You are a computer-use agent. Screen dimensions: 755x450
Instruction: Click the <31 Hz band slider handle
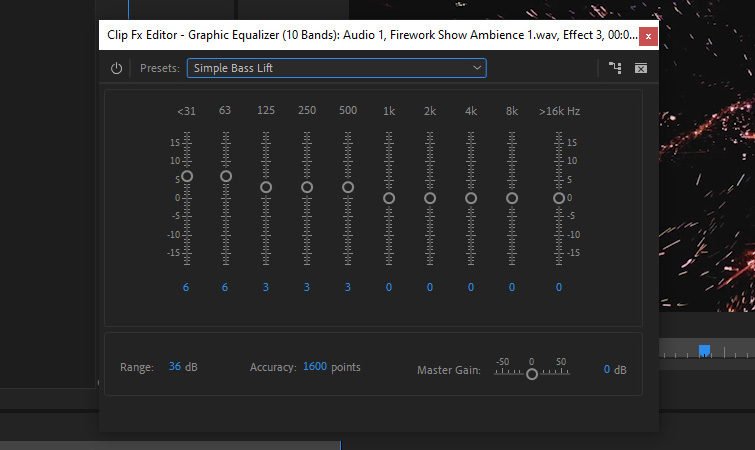point(186,176)
